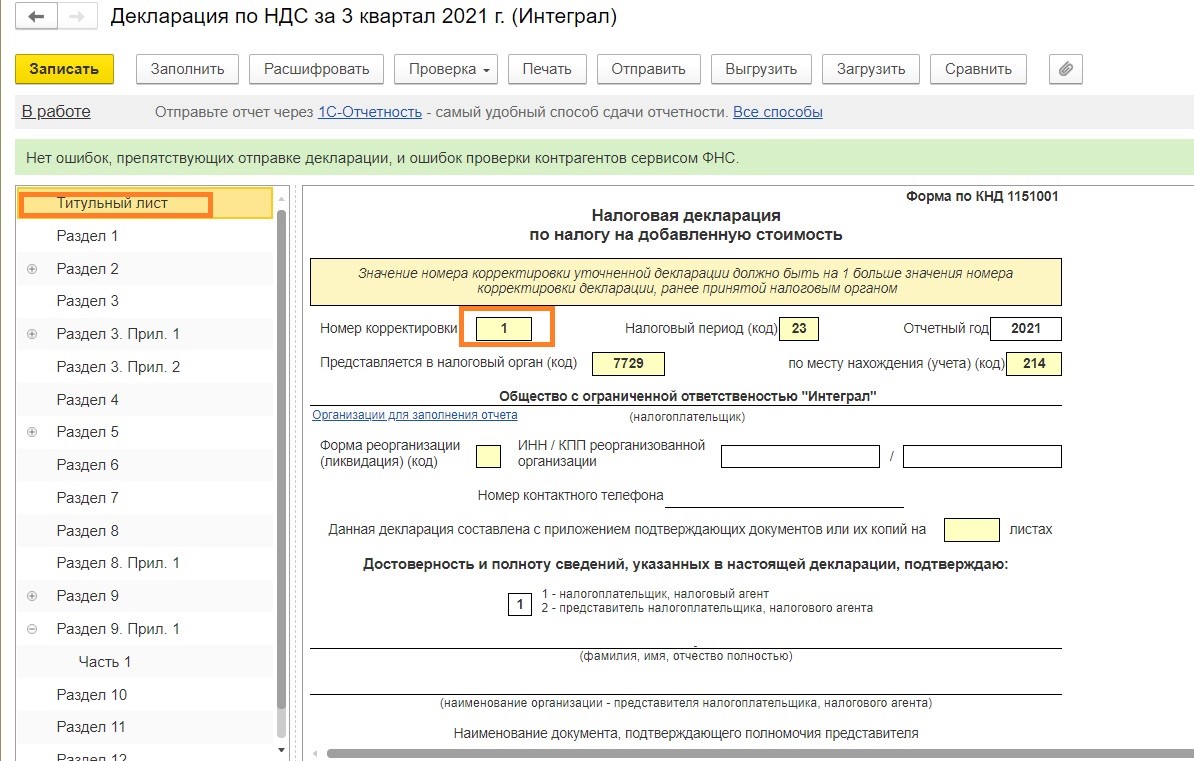The height and width of the screenshot is (761, 1194).
Task: Click the 'по месту нахождения' code field 214
Action: click(1034, 363)
